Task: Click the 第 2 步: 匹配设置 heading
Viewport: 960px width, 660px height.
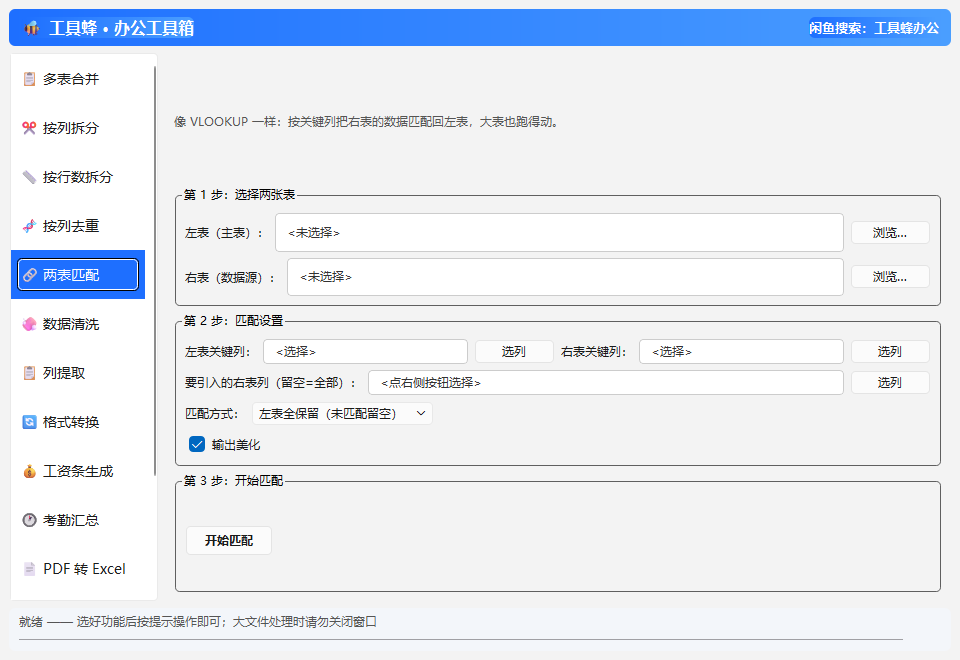Action: point(233,321)
